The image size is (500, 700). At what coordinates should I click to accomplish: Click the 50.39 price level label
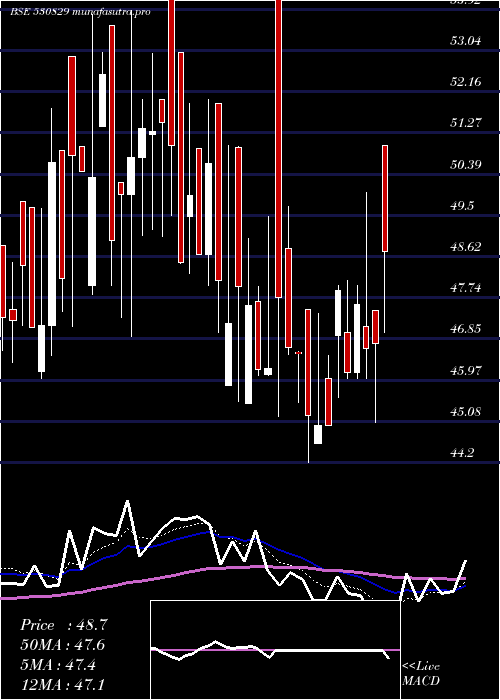pyautogui.click(x=466, y=165)
